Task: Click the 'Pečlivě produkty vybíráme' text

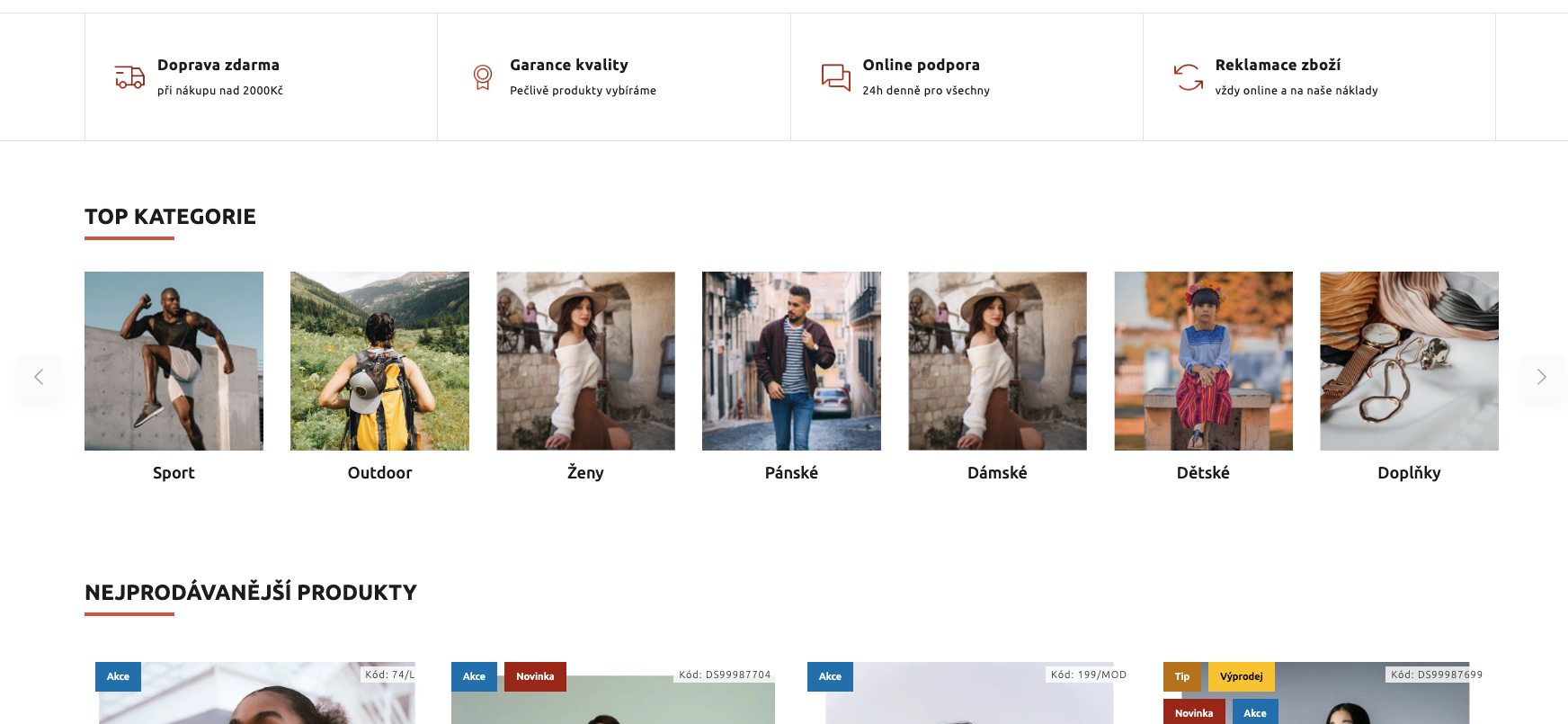Action: tap(583, 91)
